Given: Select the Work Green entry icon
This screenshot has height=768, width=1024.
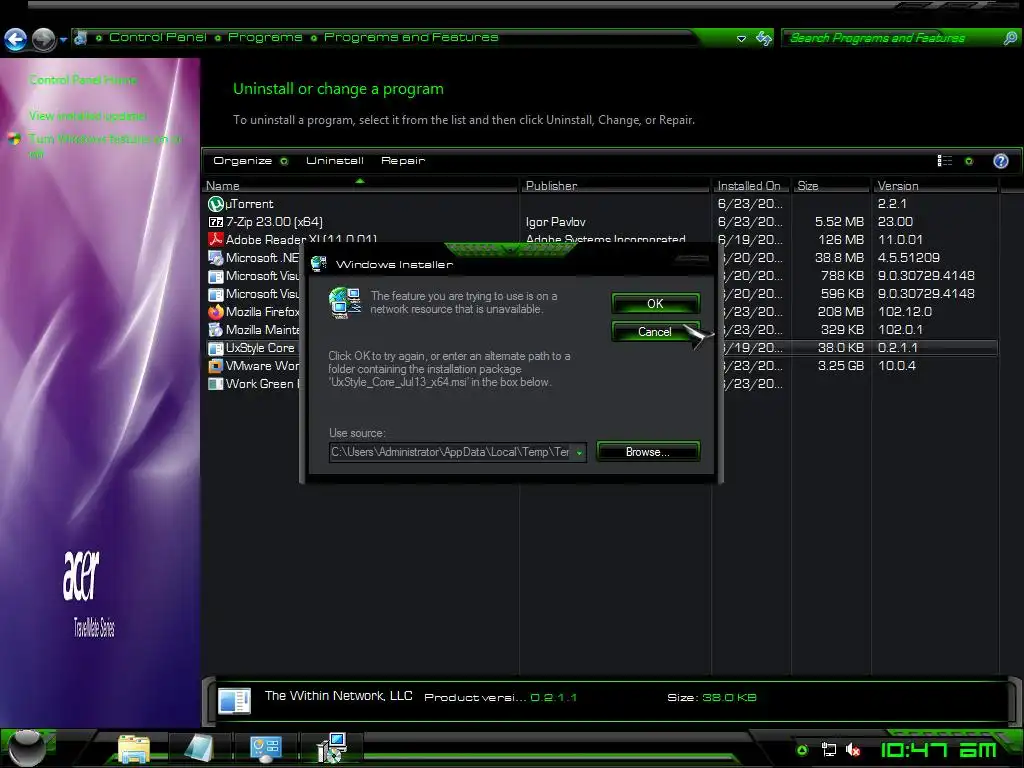Looking at the screenshot, I should point(216,384).
